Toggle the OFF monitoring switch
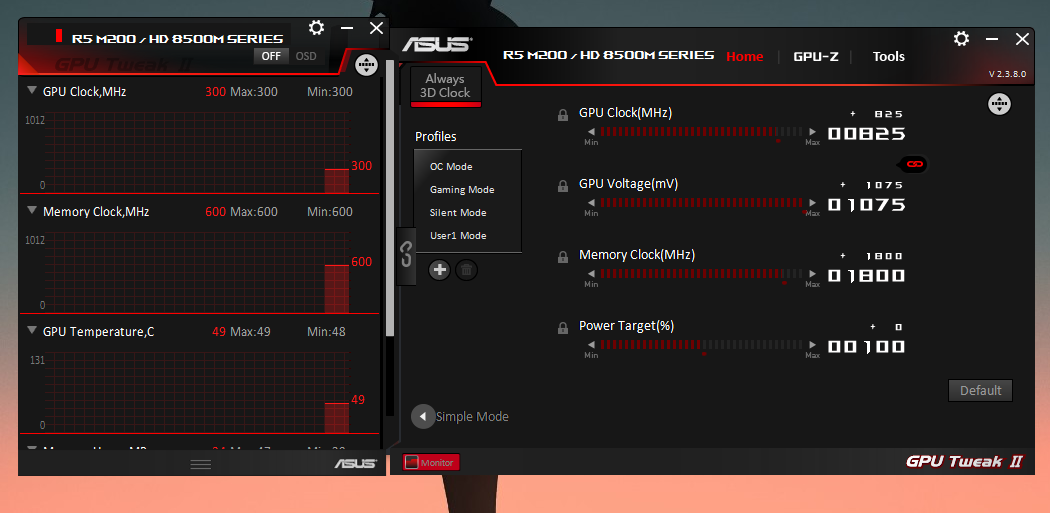The width and height of the screenshot is (1050, 513). [x=271, y=56]
